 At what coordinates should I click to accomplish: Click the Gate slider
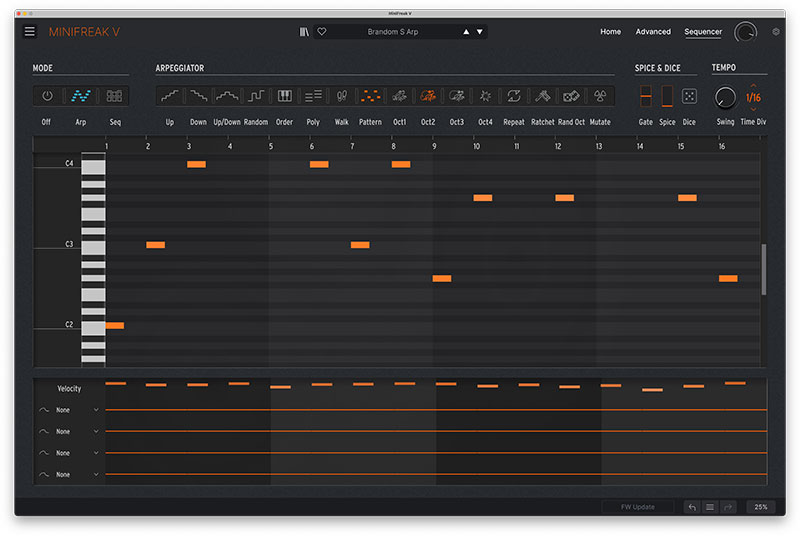(x=645, y=96)
